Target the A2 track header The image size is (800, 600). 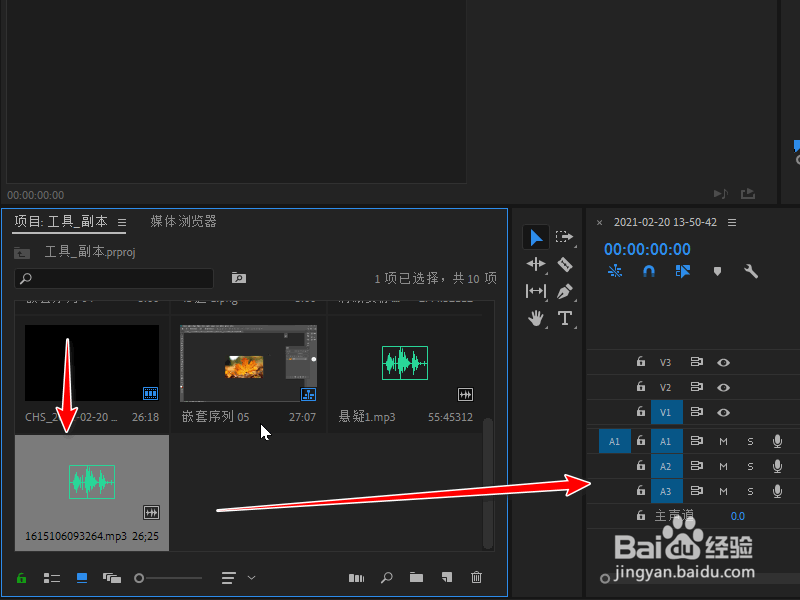(x=667, y=466)
